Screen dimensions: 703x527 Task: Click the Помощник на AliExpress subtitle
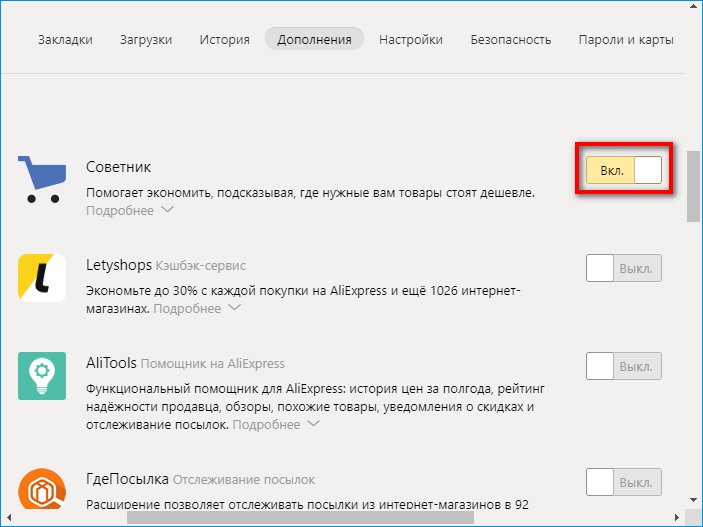point(213,364)
